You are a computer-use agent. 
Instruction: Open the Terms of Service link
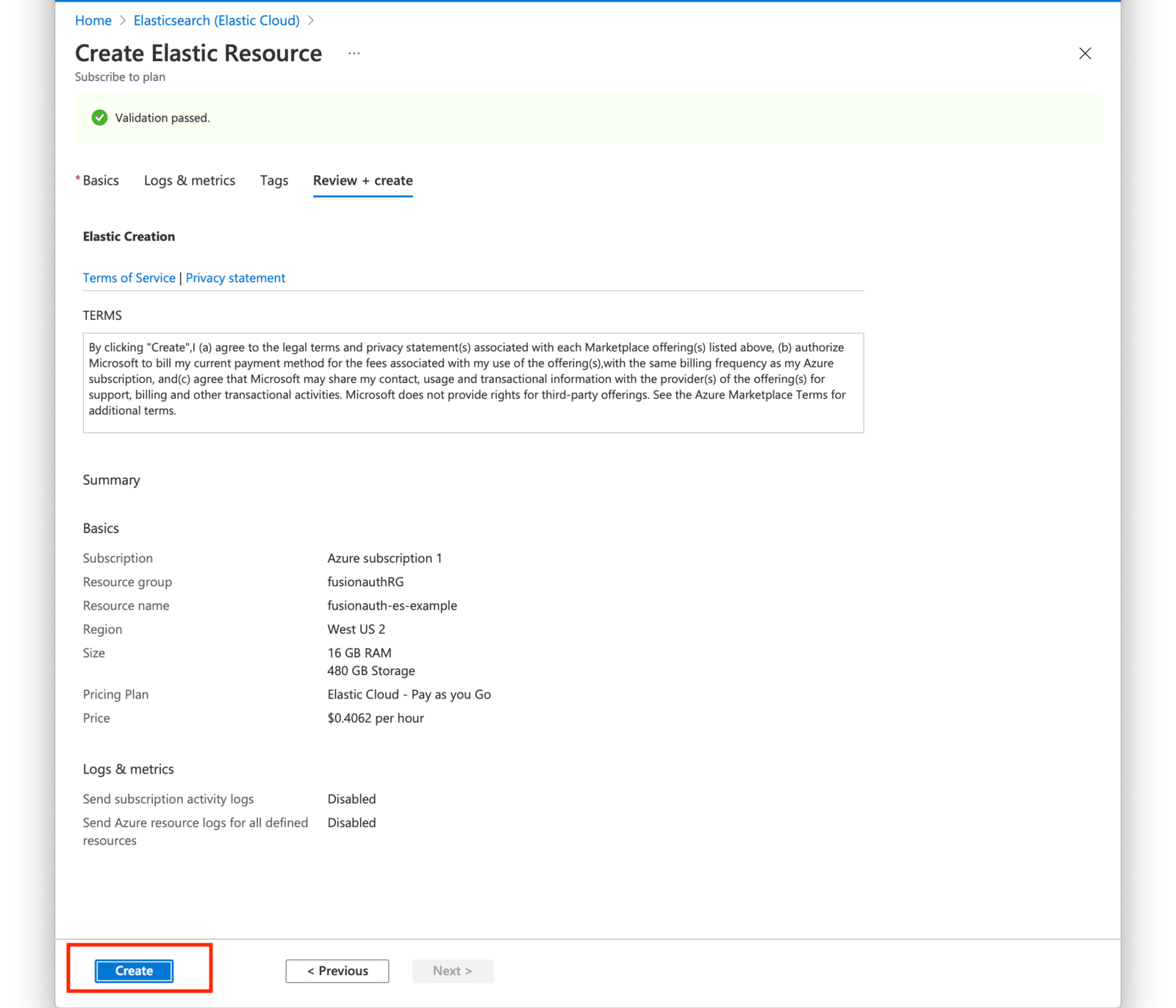pyautogui.click(x=129, y=278)
